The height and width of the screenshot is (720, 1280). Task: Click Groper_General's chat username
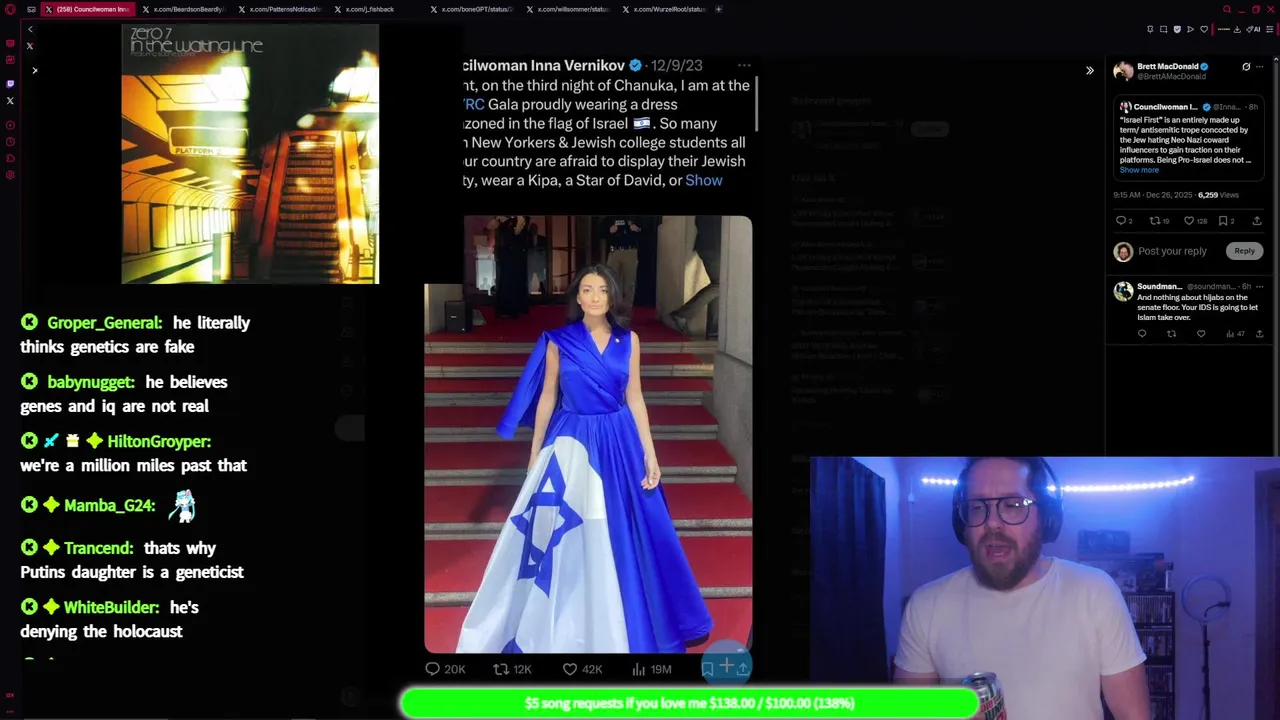click(104, 323)
